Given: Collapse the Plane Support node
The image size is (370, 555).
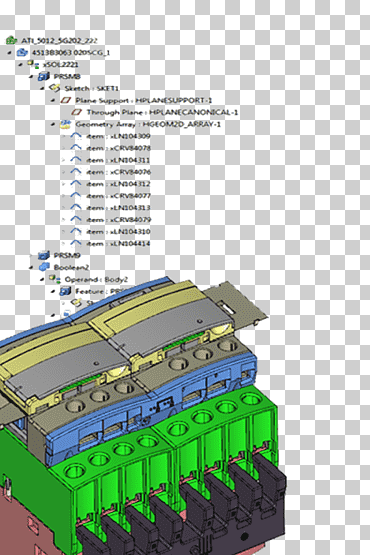Looking at the screenshot, I should (x=53, y=101).
